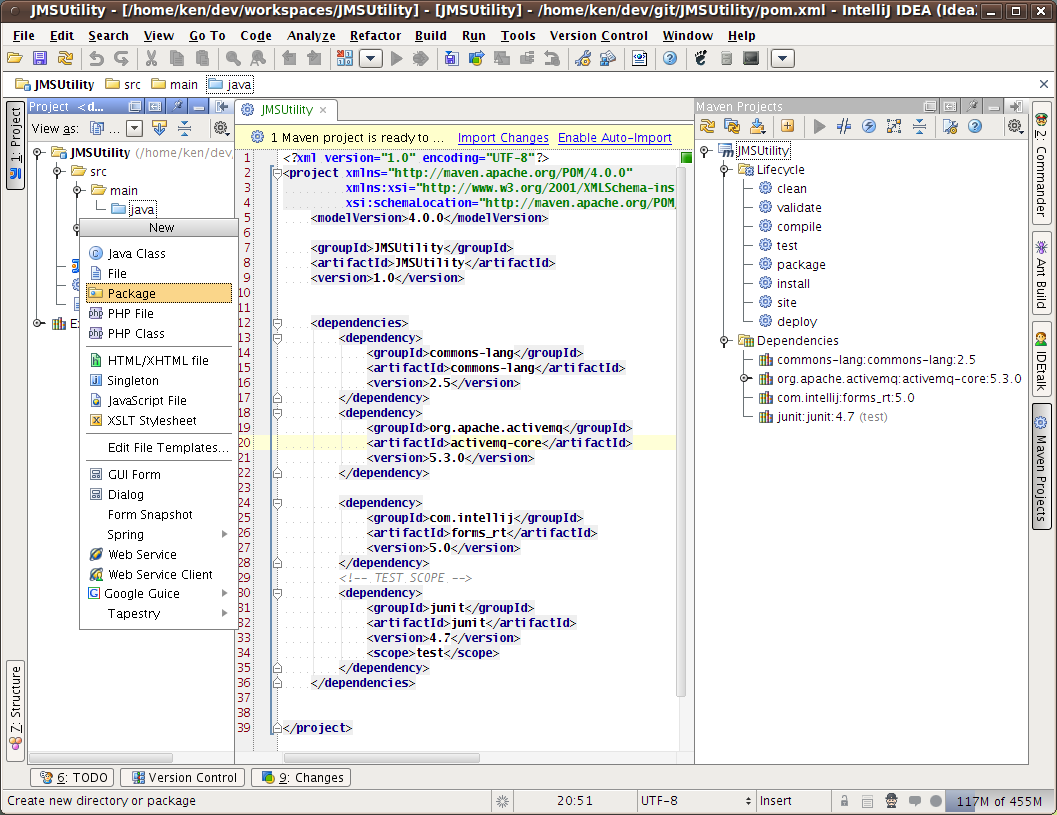Click the Run arrow in main toolbar

point(397,59)
